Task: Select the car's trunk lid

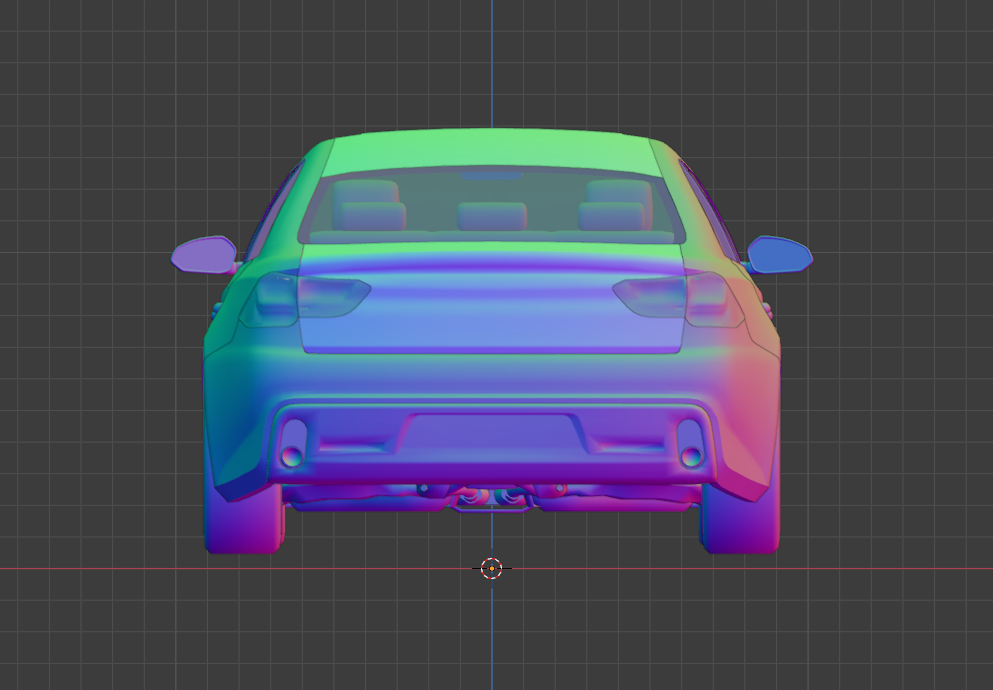Action: tap(491, 298)
